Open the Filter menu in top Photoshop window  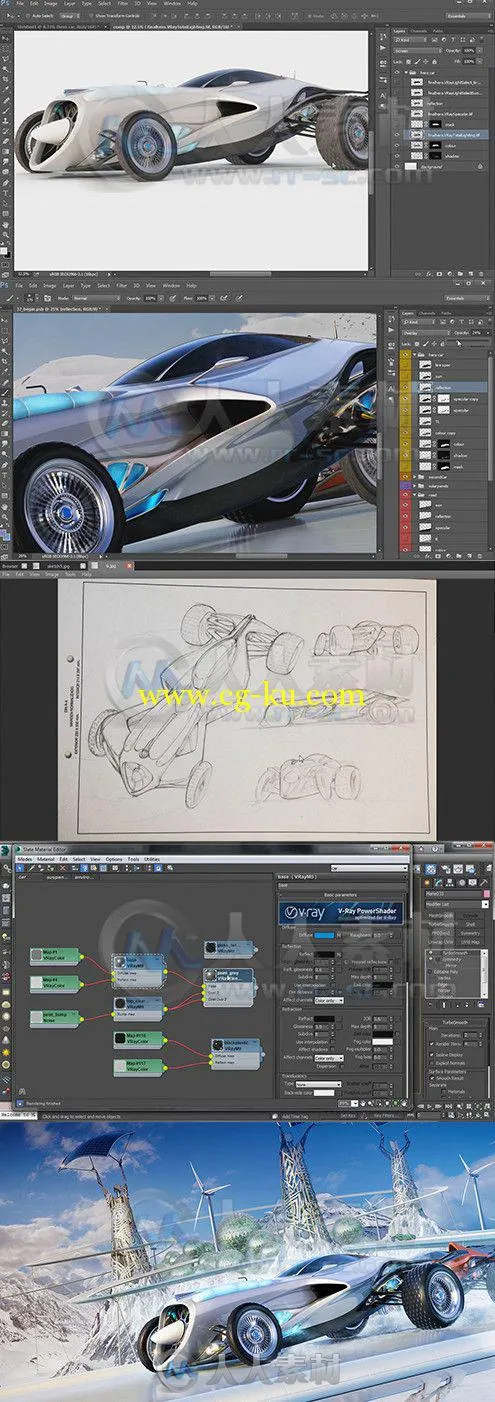(123, 3)
